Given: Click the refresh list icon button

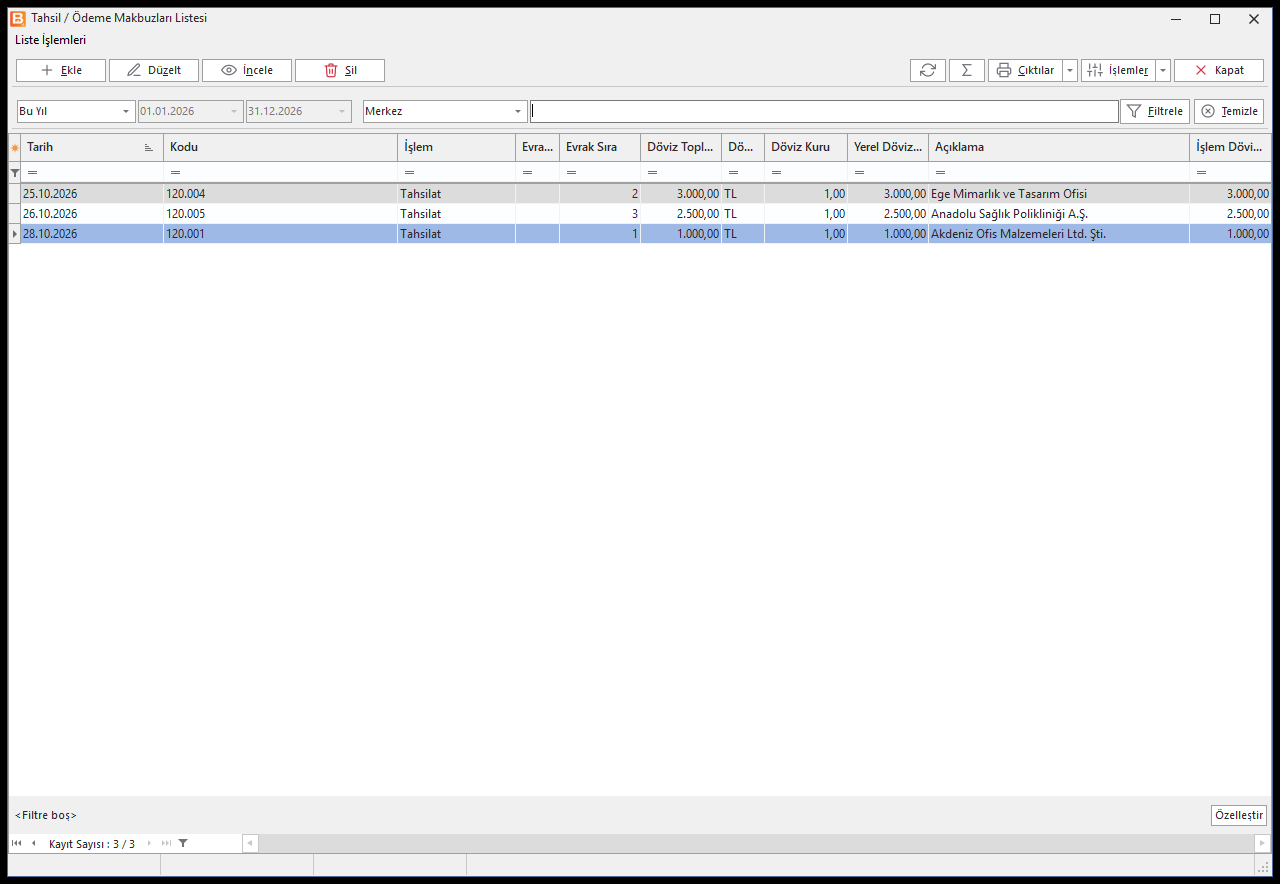Looking at the screenshot, I should pos(928,70).
